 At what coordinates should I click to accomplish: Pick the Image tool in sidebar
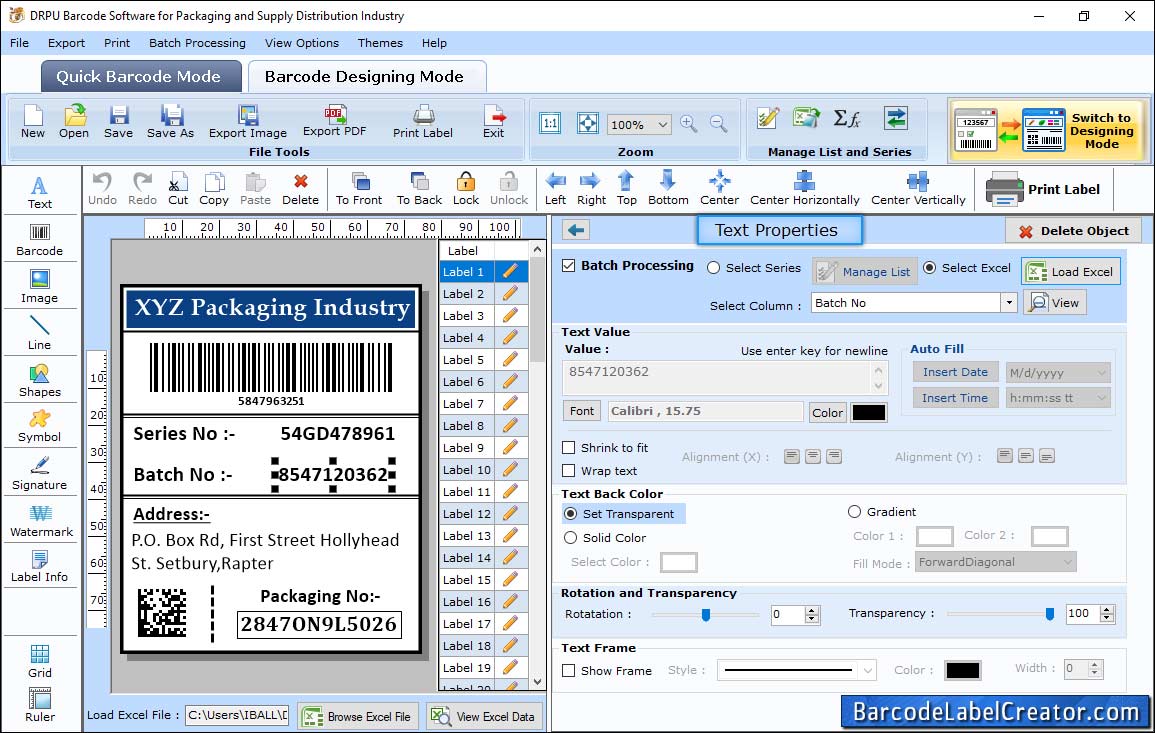click(40, 287)
